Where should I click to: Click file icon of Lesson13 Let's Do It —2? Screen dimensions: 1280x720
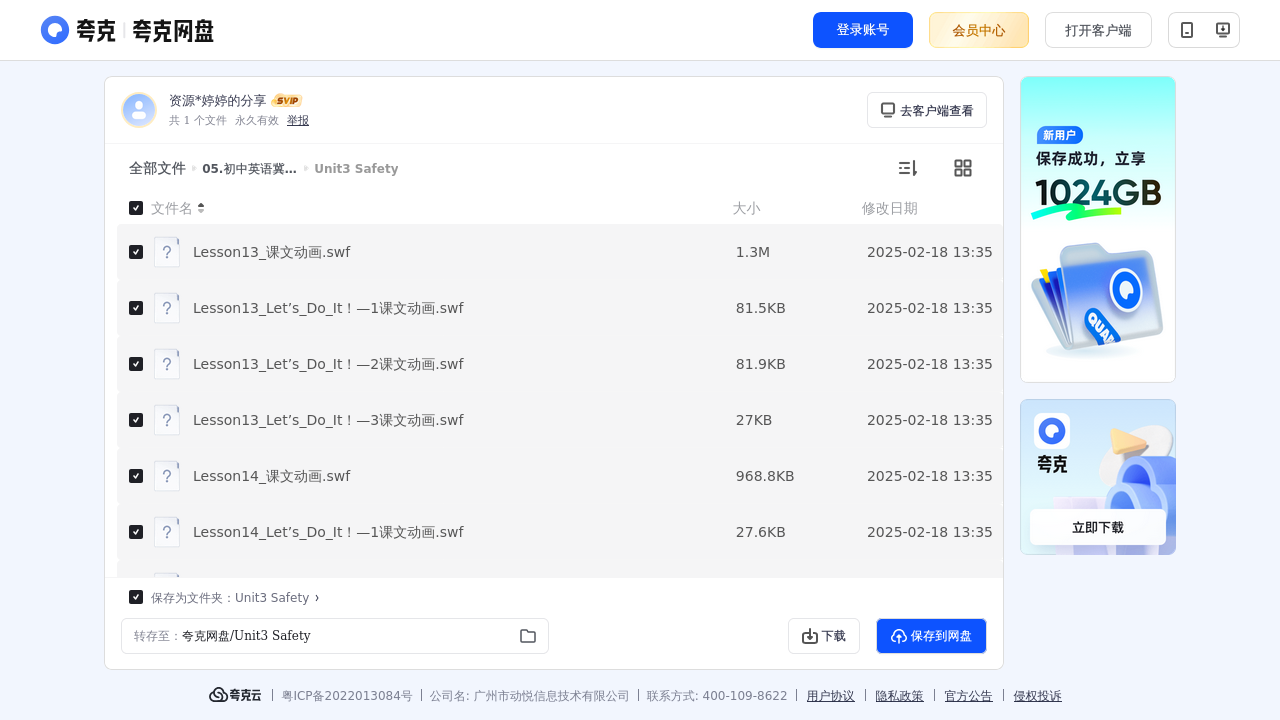tap(167, 364)
